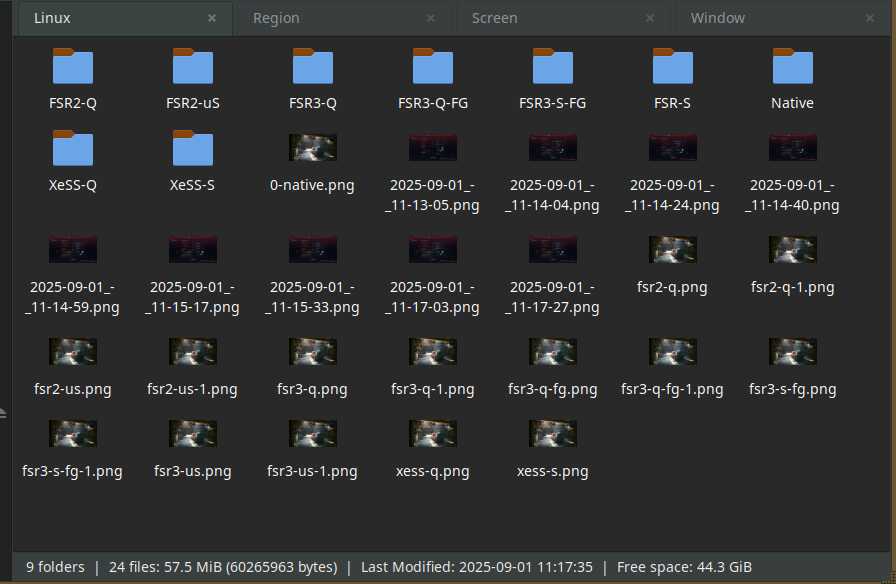Screen dimensions: 896x584
Task: Select the xess-q.png thumbnail
Action: [433, 433]
